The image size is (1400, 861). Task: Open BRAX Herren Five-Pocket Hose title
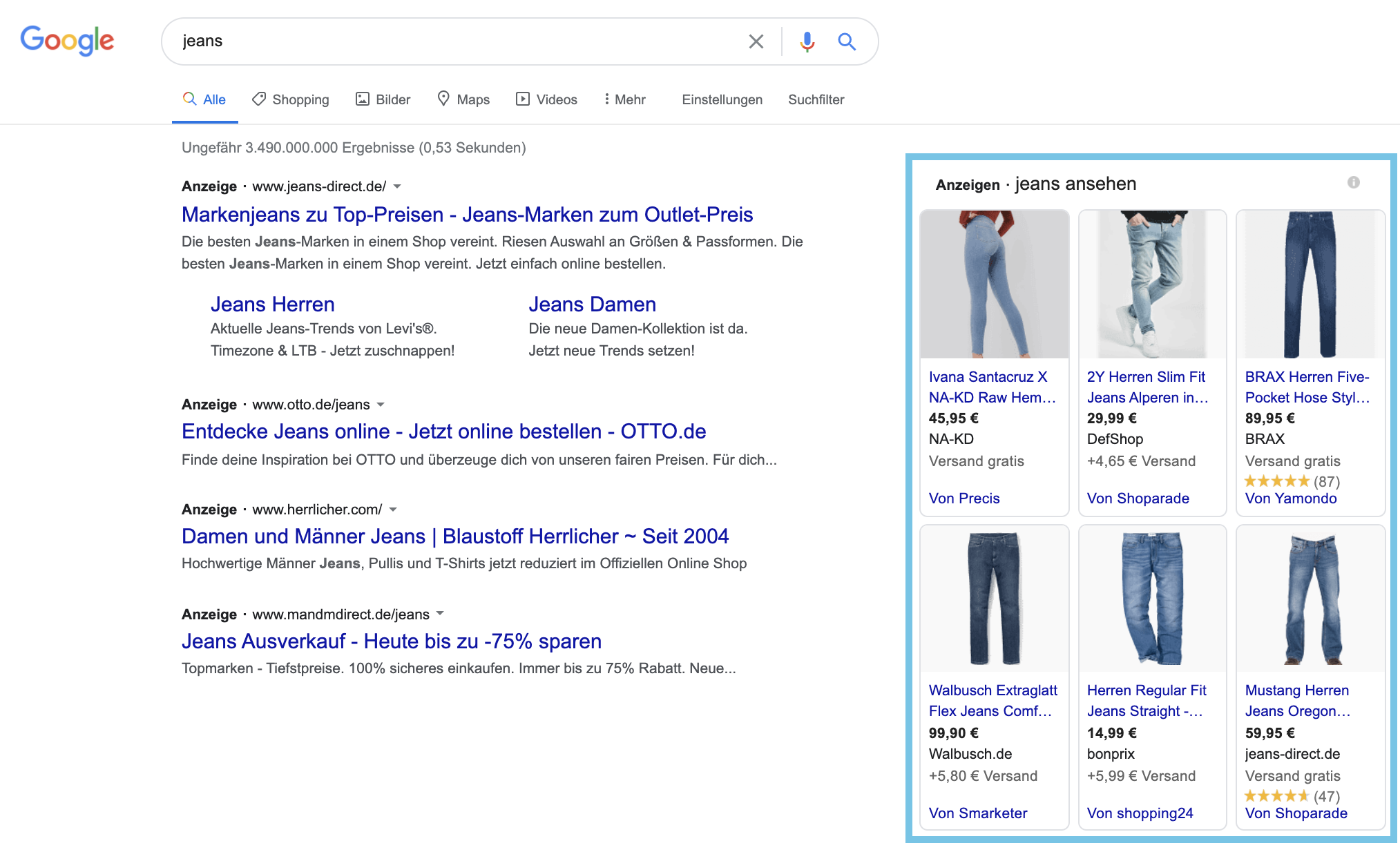pos(1307,387)
